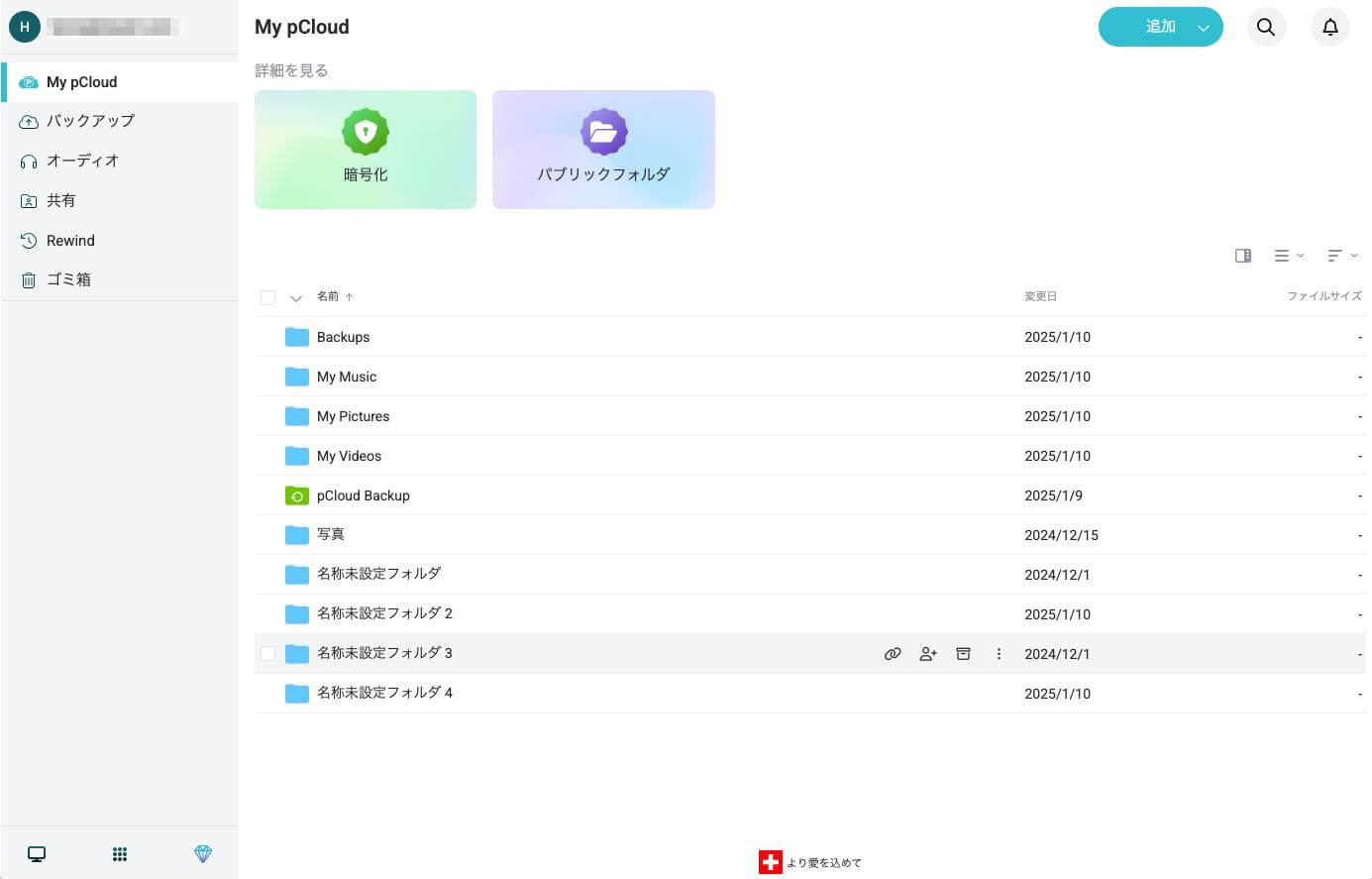Toggle the details side panel icon
The height and width of the screenshot is (879, 1372).
pos(1243,256)
